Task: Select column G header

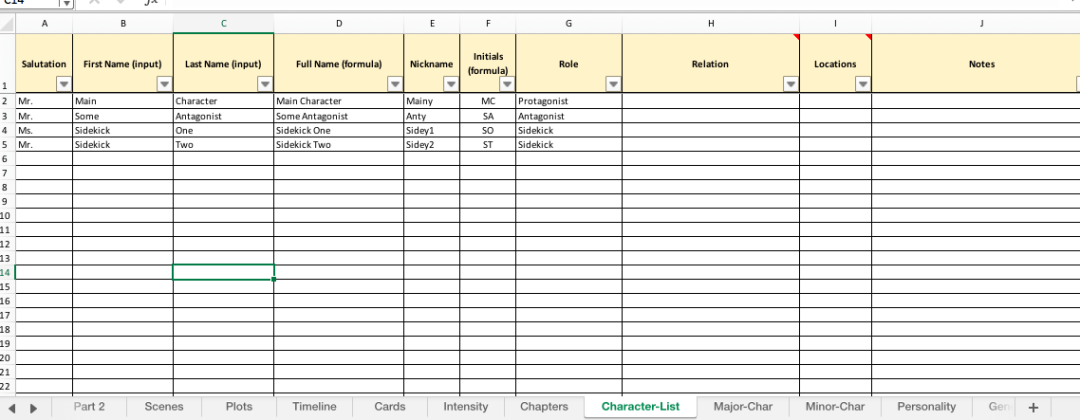Action: (x=568, y=24)
